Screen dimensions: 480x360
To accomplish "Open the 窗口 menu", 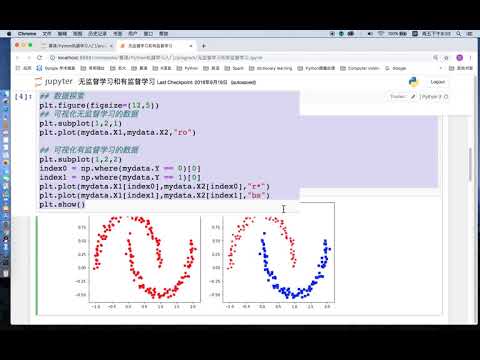I will pos(148,34).
